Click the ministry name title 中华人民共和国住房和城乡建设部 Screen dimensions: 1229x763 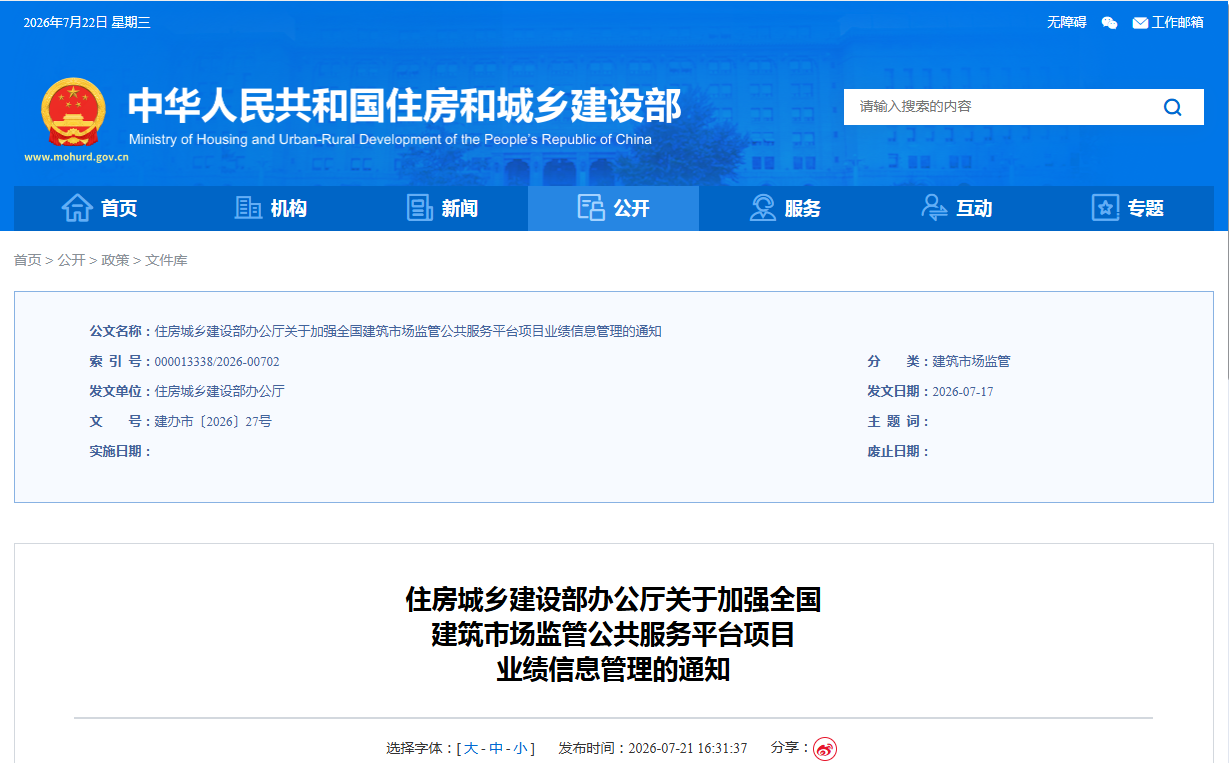(x=405, y=105)
